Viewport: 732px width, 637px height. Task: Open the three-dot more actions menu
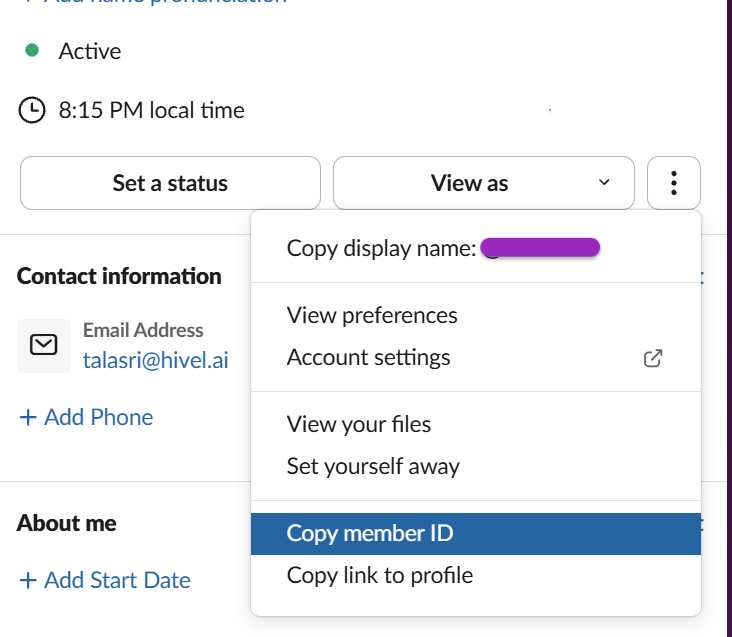pos(674,183)
